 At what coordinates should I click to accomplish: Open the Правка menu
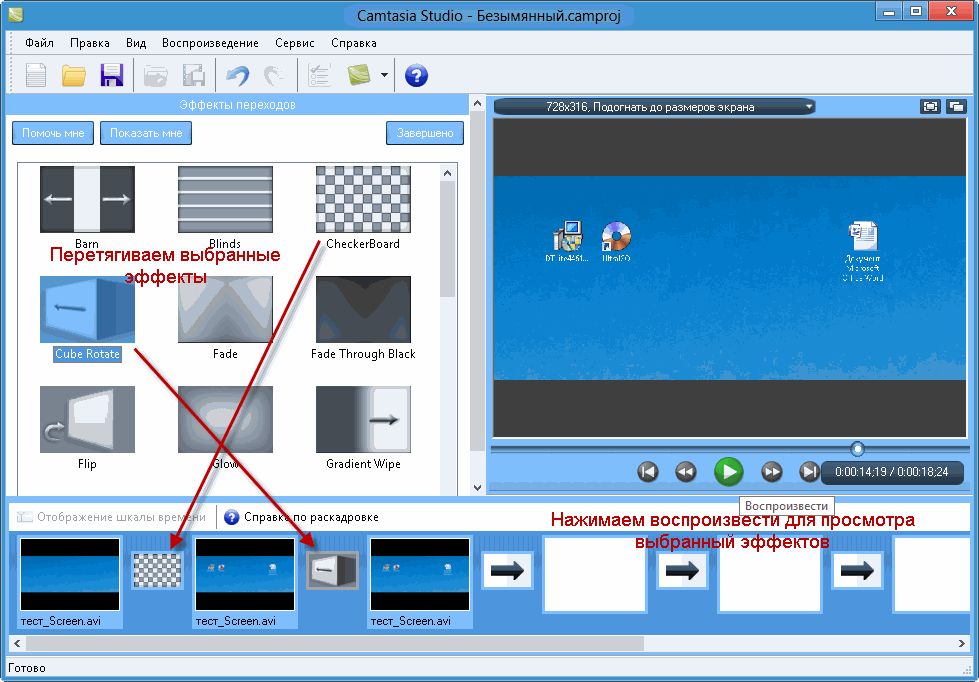(x=90, y=43)
